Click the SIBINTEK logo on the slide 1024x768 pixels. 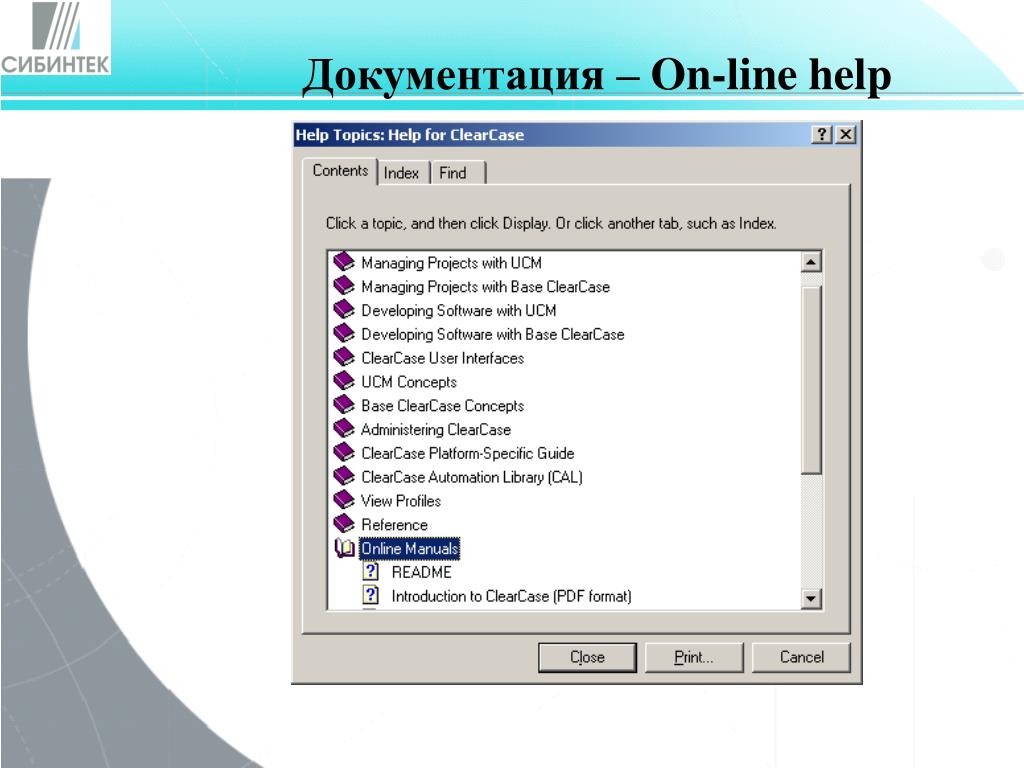click(55, 39)
